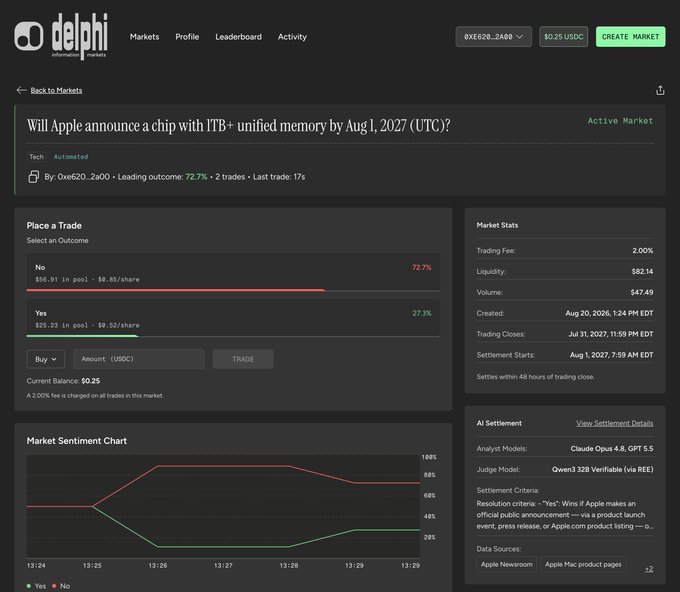The width and height of the screenshot is (680, 592).
Task: Click the leading outcome 72.7% value
Action: pos(196,177)
